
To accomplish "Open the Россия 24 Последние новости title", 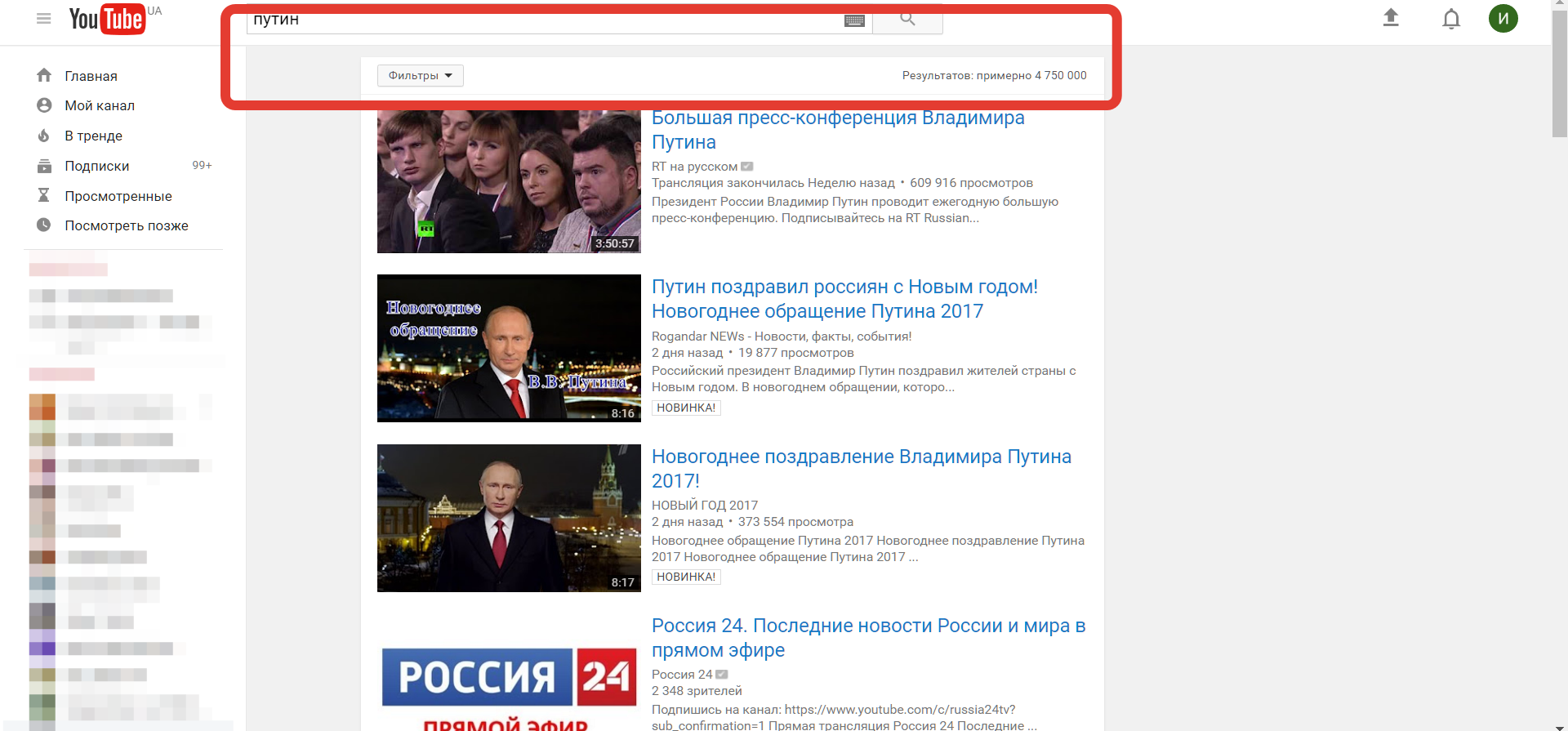I will (x=868, y=638).
